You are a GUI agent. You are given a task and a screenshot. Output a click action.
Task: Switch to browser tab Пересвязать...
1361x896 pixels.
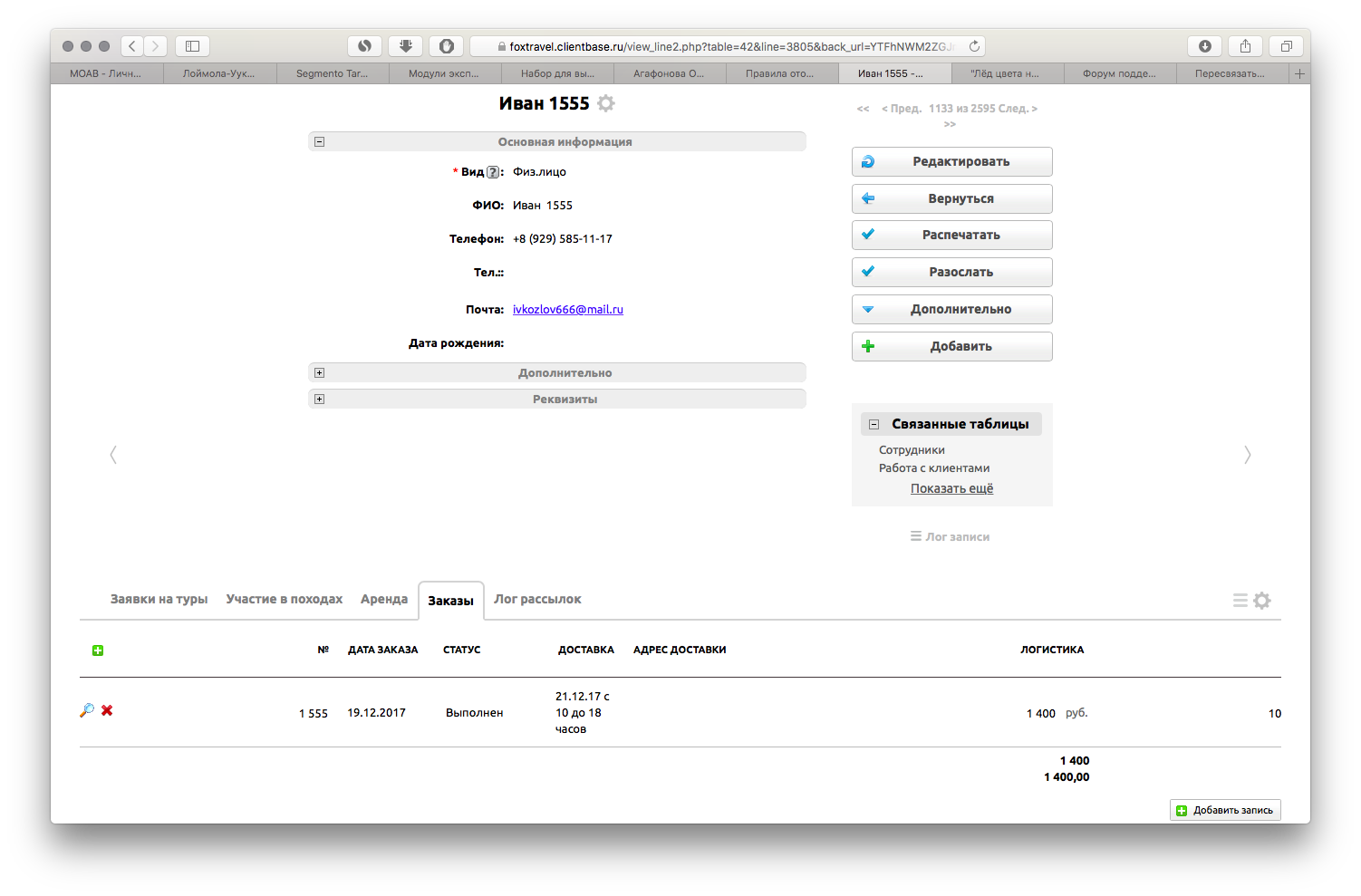tap(1231, 73)
